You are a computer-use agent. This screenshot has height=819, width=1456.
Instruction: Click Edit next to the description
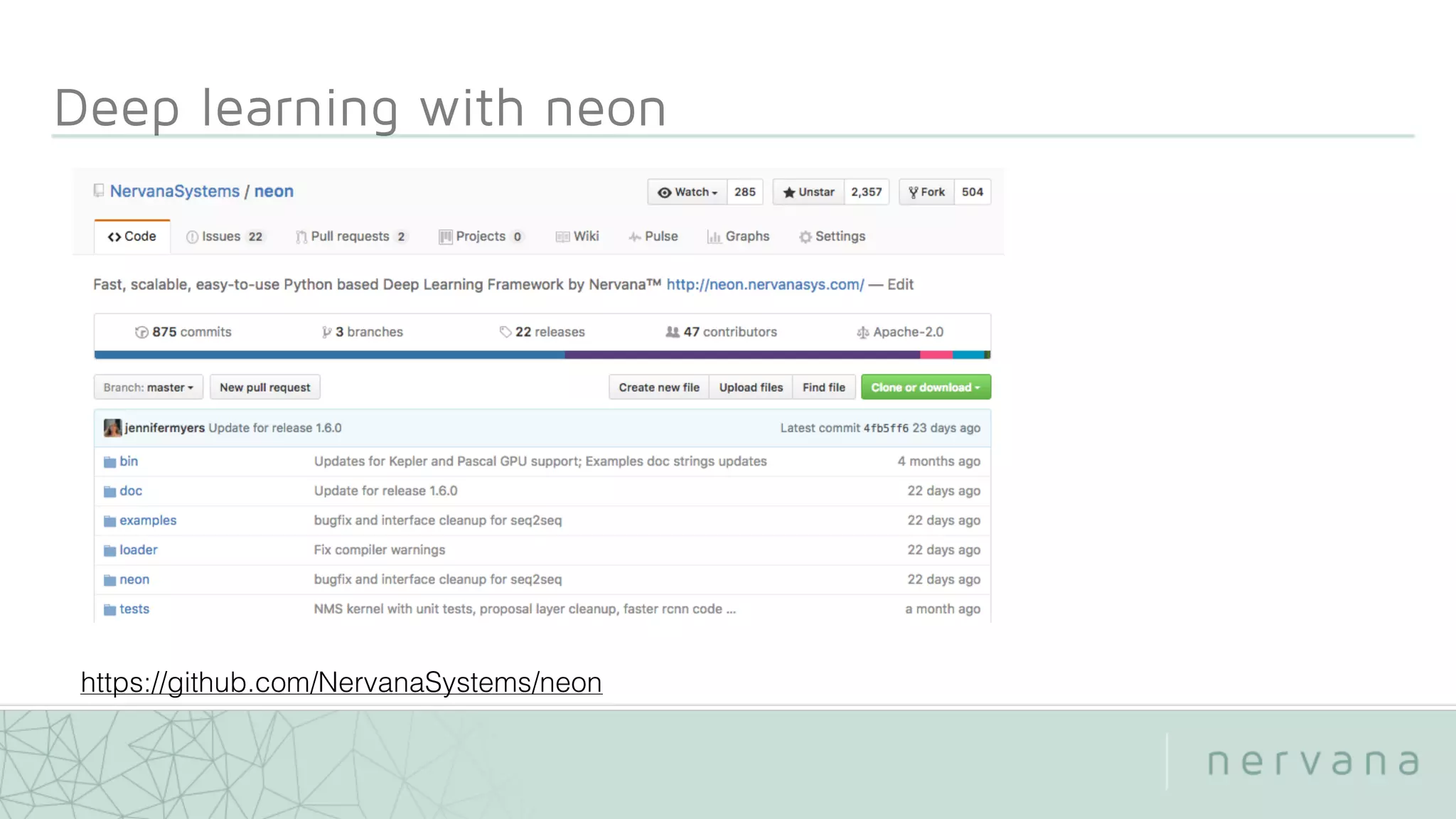coord(900,284)
